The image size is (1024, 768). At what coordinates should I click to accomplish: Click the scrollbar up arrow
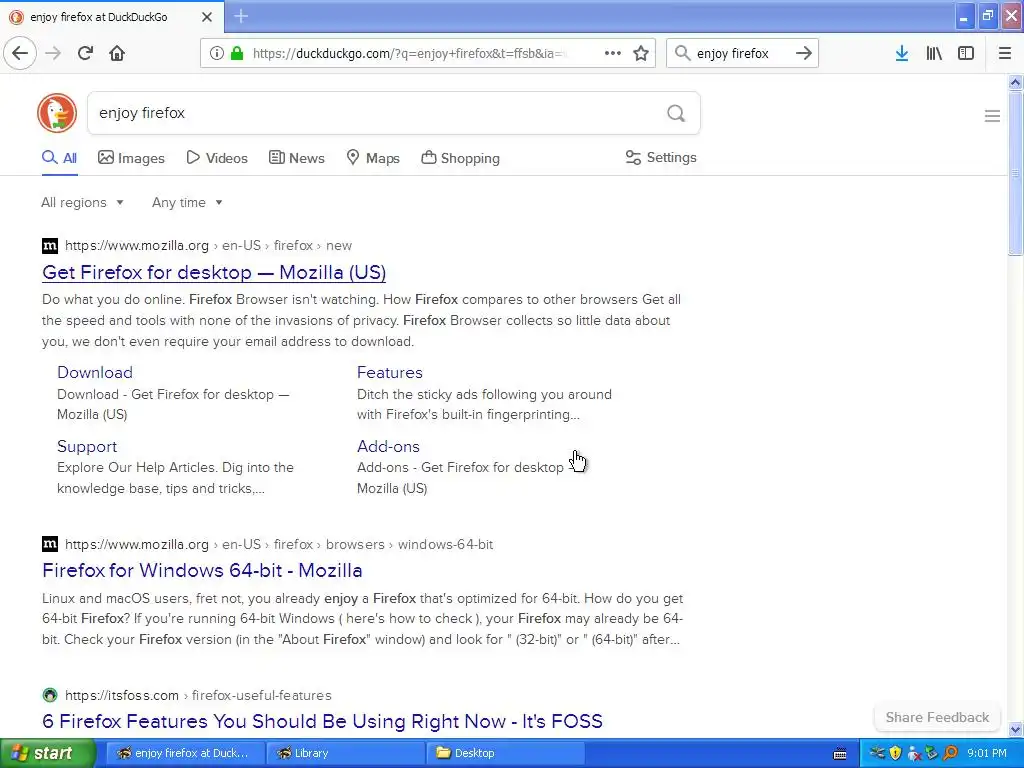(1015, 82)
